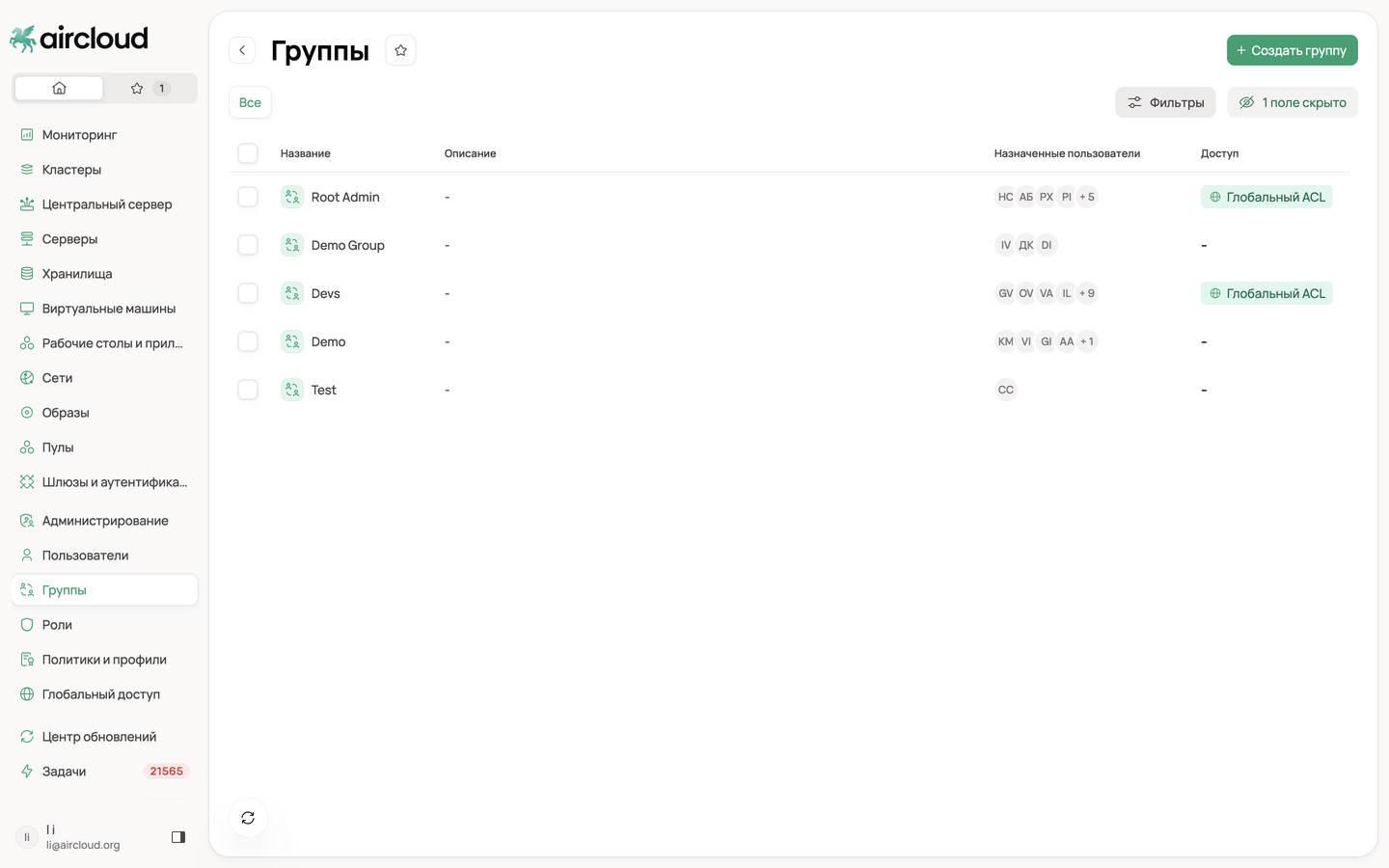Click the +5 users badge in Root Admin

point(1087,197)
